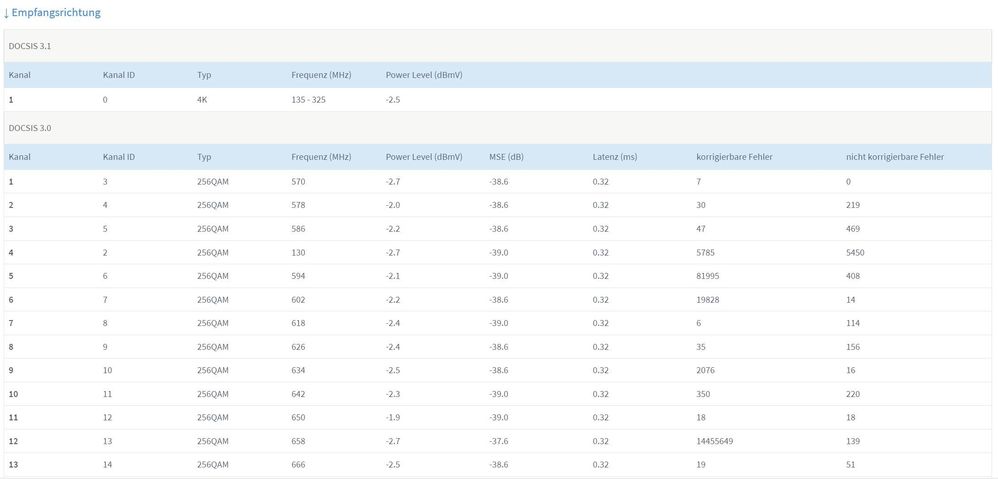Click Typ header in DOCSIS 3.1 table

(x=204, y=74)
